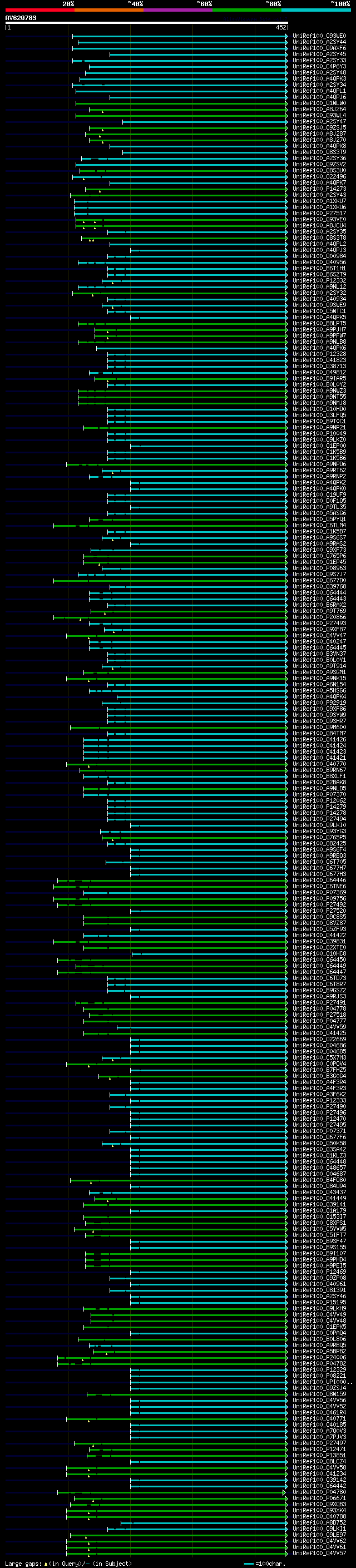Select the UniRef100_Q43437 label

(x=319, y=1192)
